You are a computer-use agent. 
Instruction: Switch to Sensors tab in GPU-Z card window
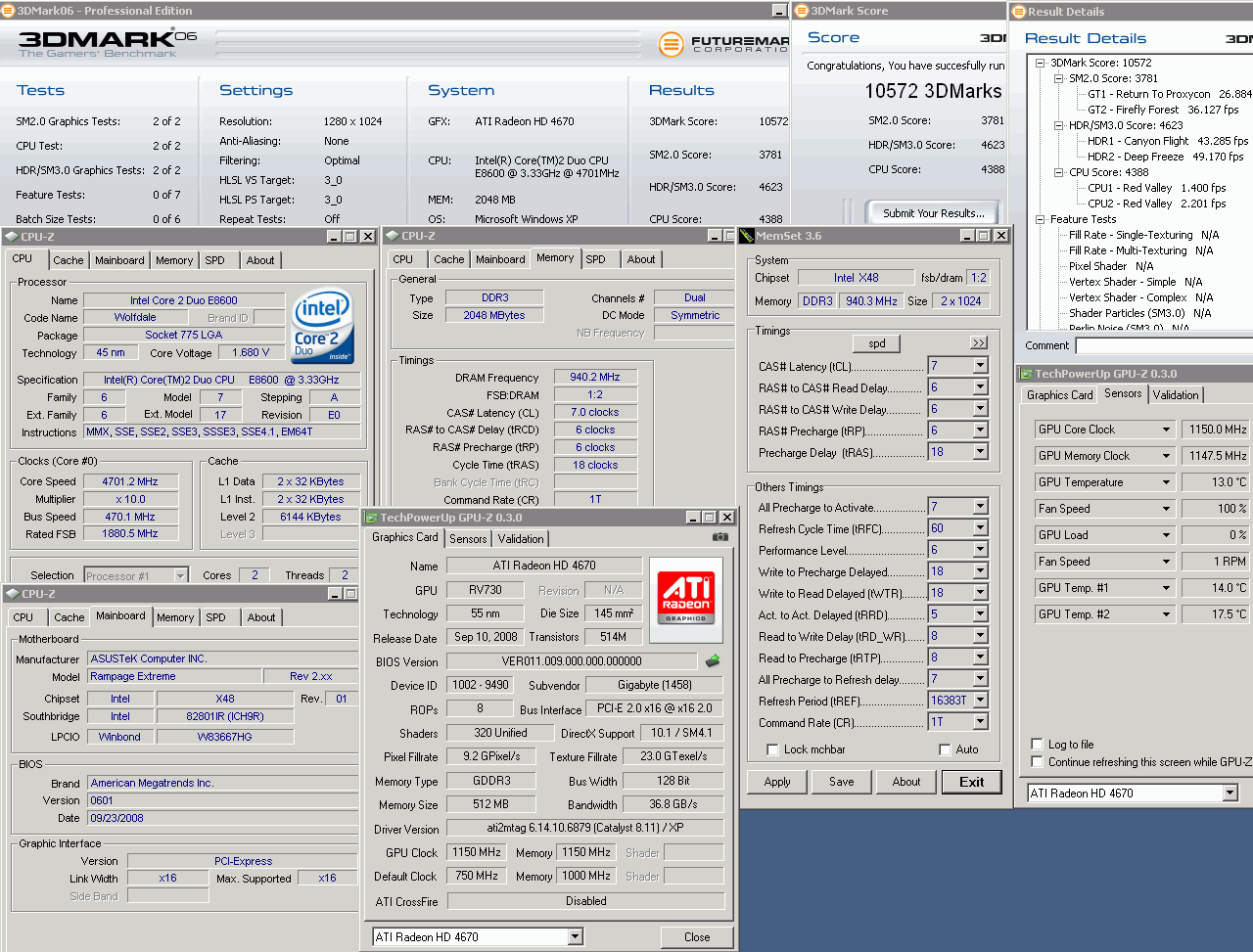(x=468, y=539)
